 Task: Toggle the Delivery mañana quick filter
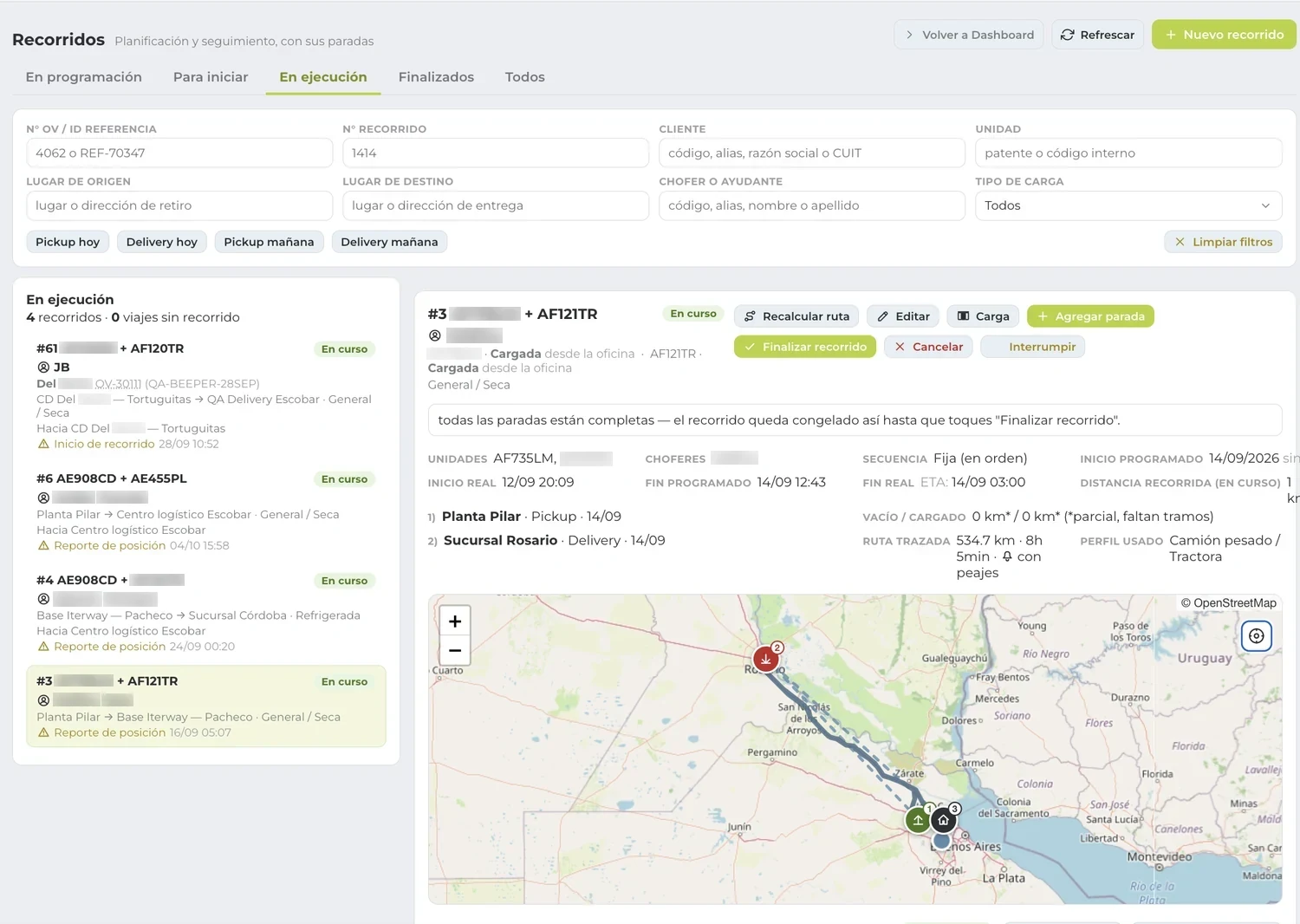point(389,242)
